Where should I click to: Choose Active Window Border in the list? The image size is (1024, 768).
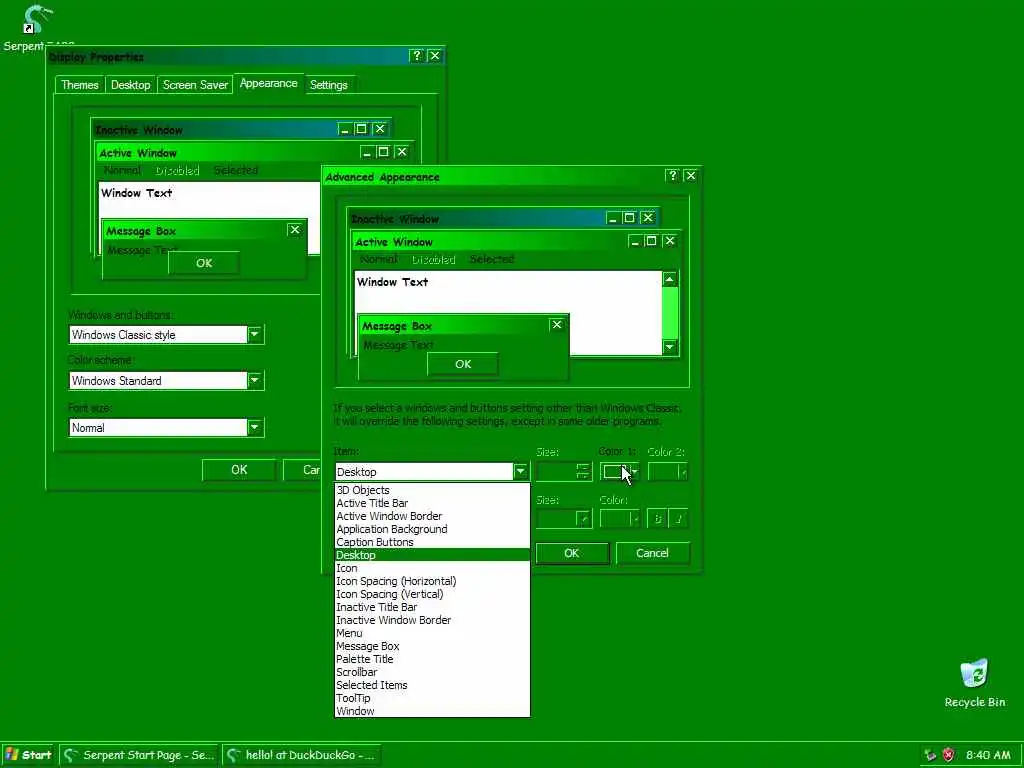[432, 516]
